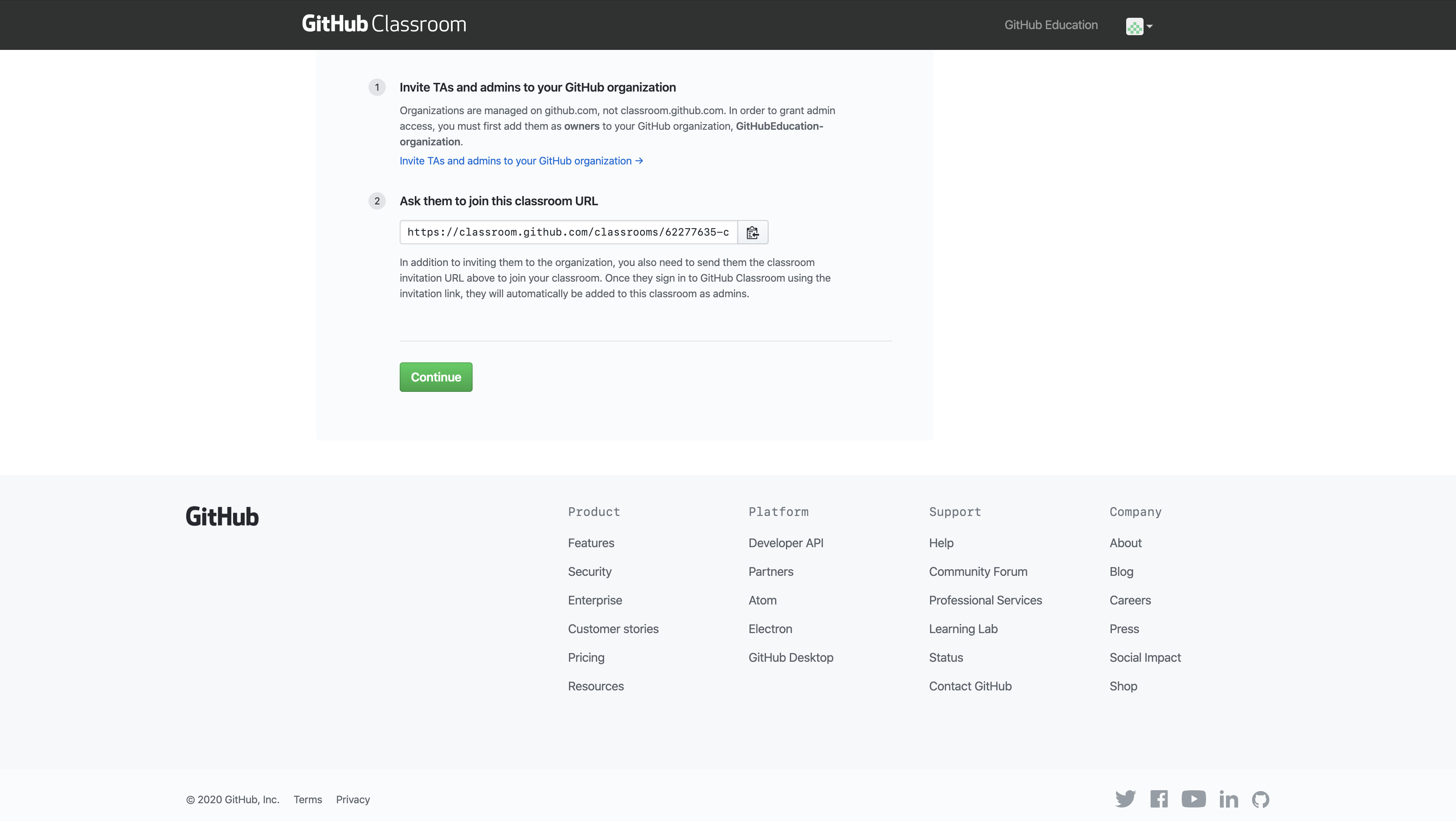Click the GitHub logo in the footer
1456x821 pixels.
coord(222,516)
